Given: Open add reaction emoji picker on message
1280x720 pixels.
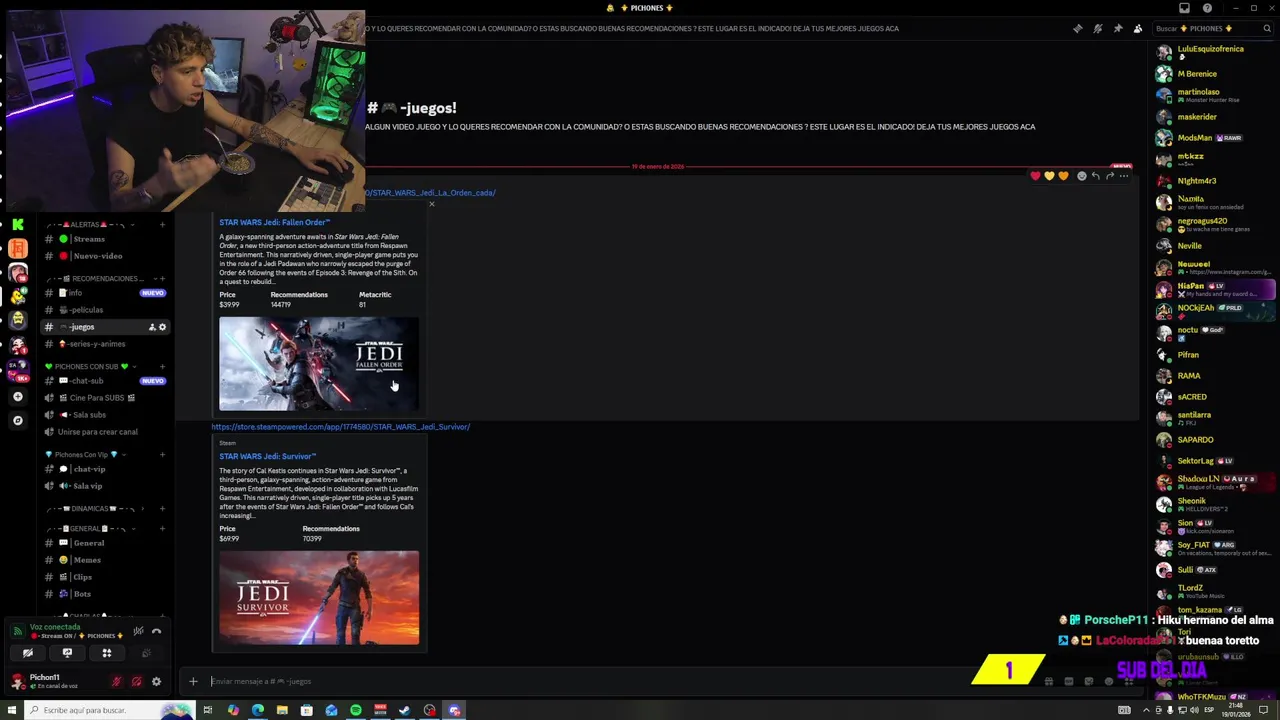Looking at the screenshot, I should pyautogui.click(x=1081, y=176).
